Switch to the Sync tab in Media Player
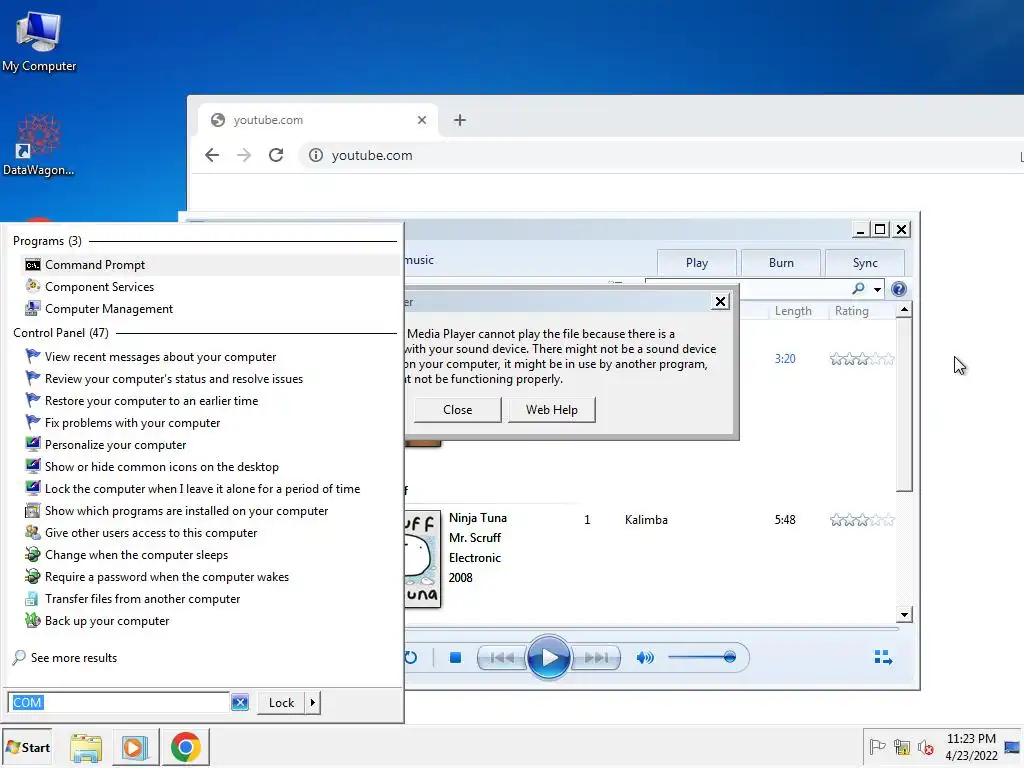Viewport: 1024px width, 768px height. click(865, 263)
